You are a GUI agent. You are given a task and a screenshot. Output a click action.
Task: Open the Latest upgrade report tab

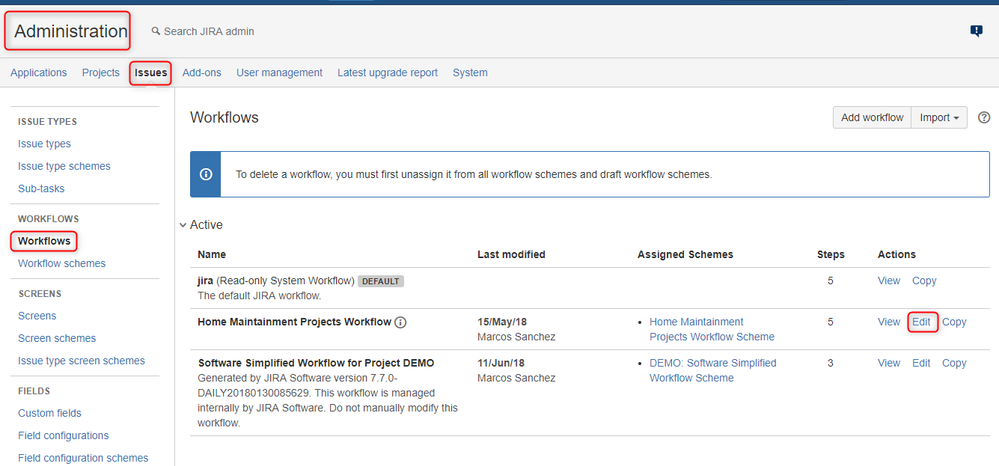[x=387, y=73]
